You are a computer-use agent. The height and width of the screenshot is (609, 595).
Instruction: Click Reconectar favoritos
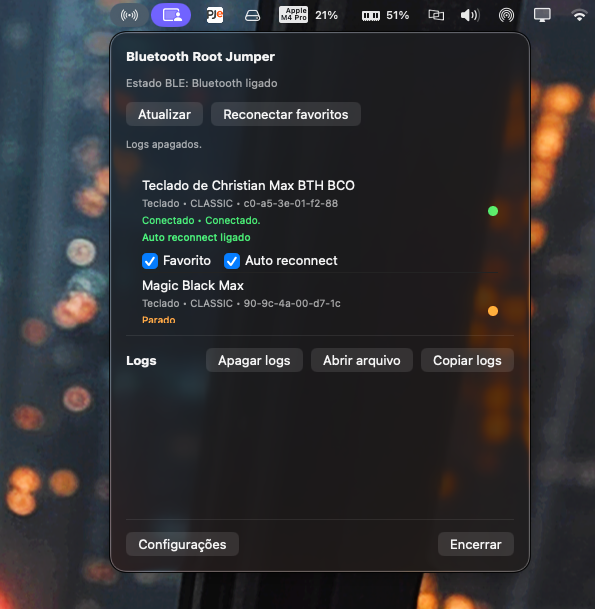tap(285, 114)
